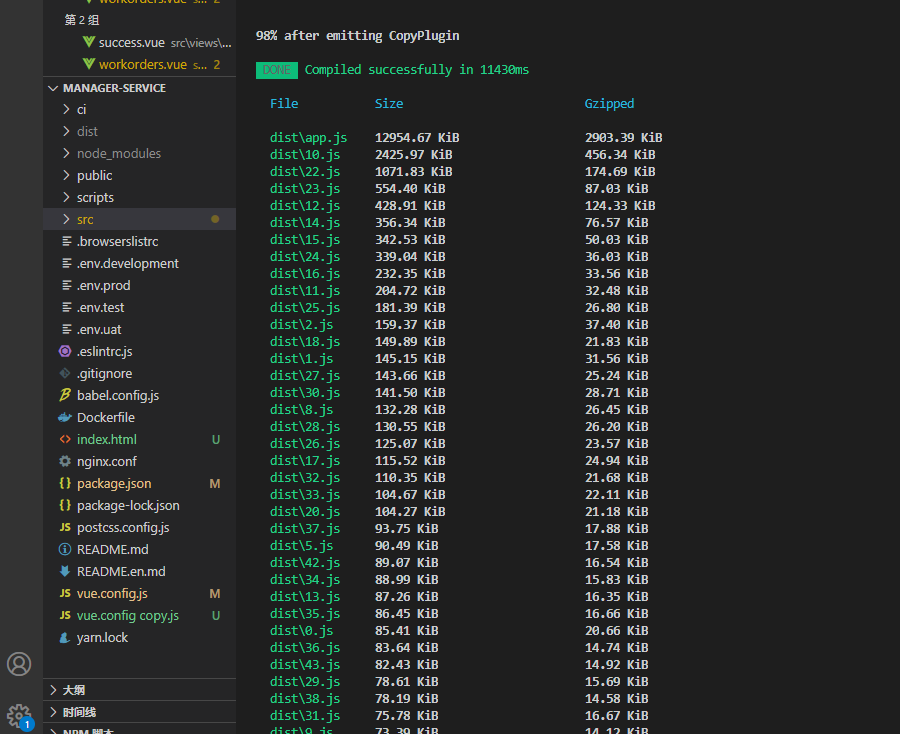Screen dimensions: 900x734
Task: Click the 98% after emitting CopyPlugin line
Action: point(358,36)
